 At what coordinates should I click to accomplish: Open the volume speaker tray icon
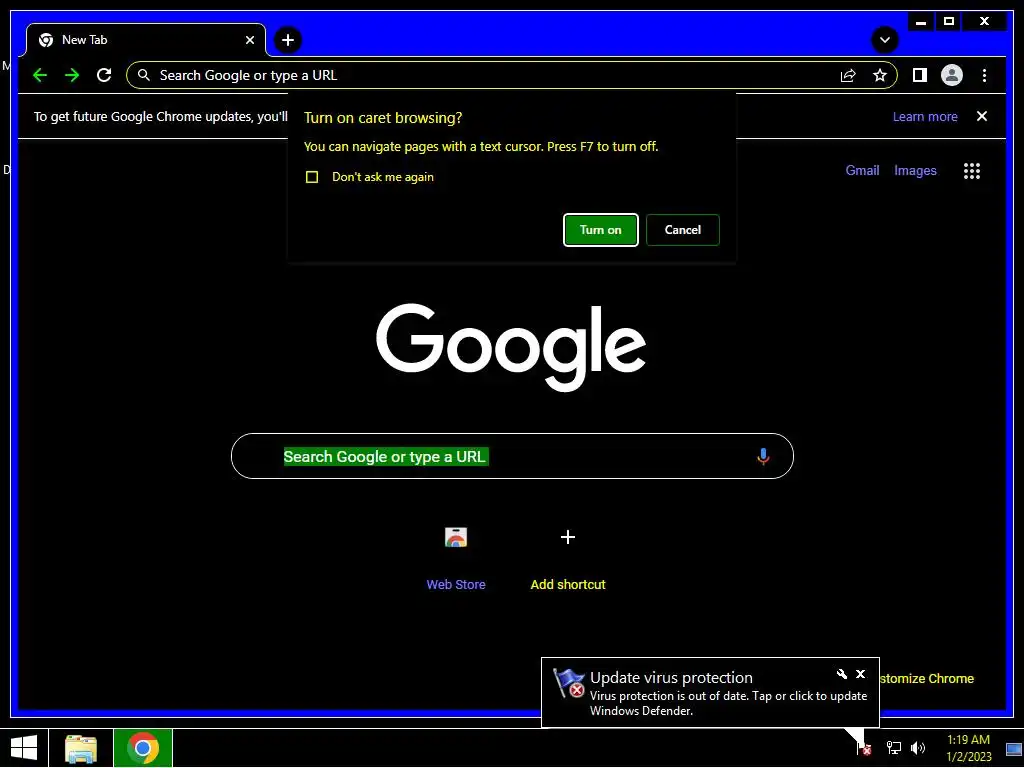point(918,748)
